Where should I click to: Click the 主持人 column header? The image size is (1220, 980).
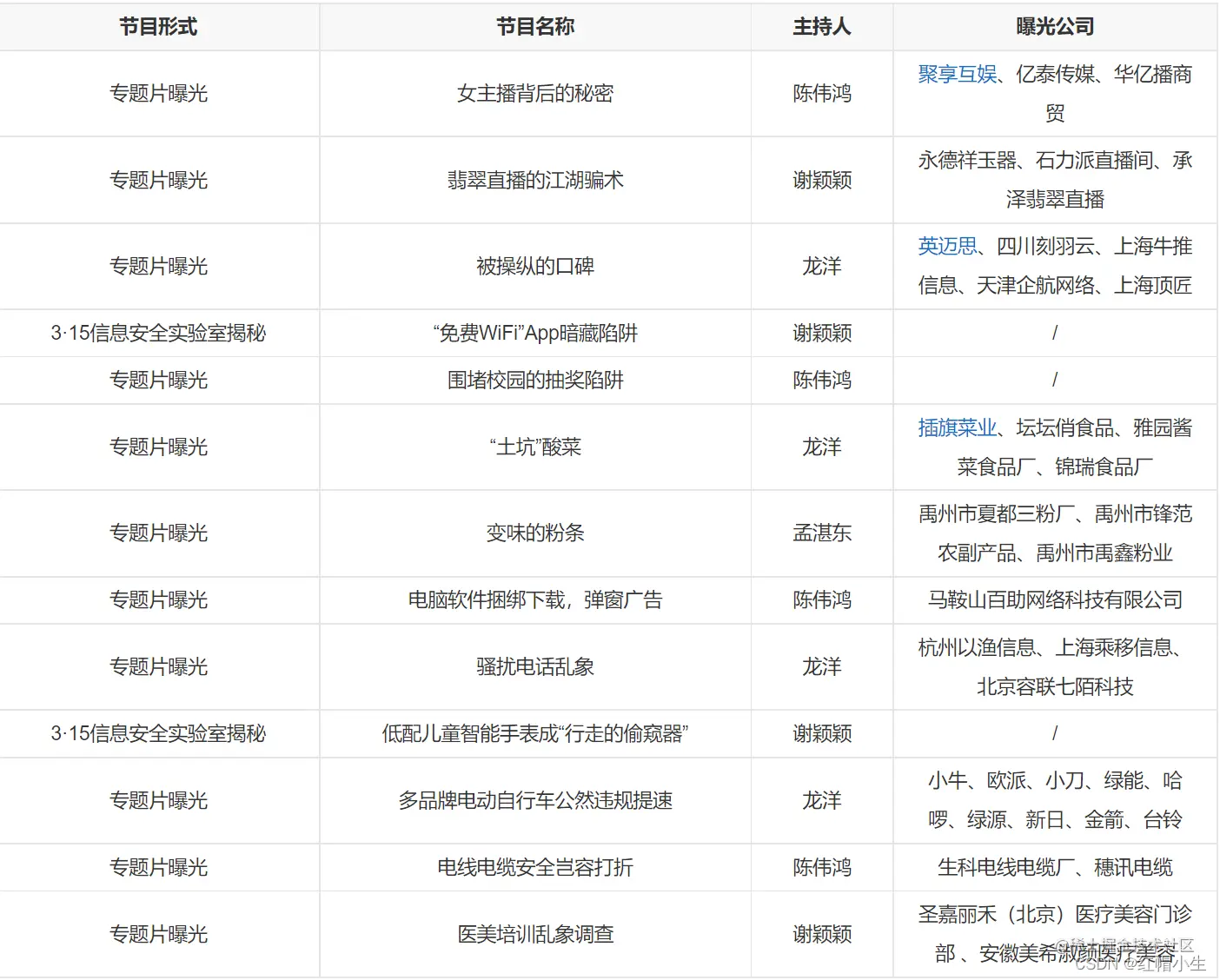click(x=822, y=27)
